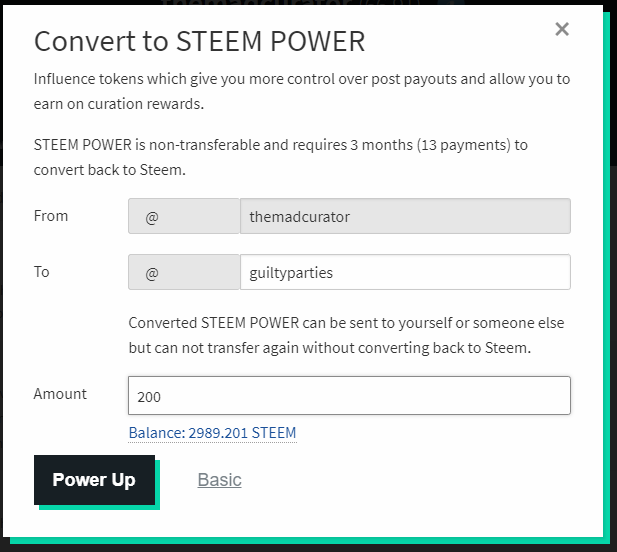Click the @ prefix beside guiltyparties
This screenshot has height=552, width=617.
click(x=152, y=272)
